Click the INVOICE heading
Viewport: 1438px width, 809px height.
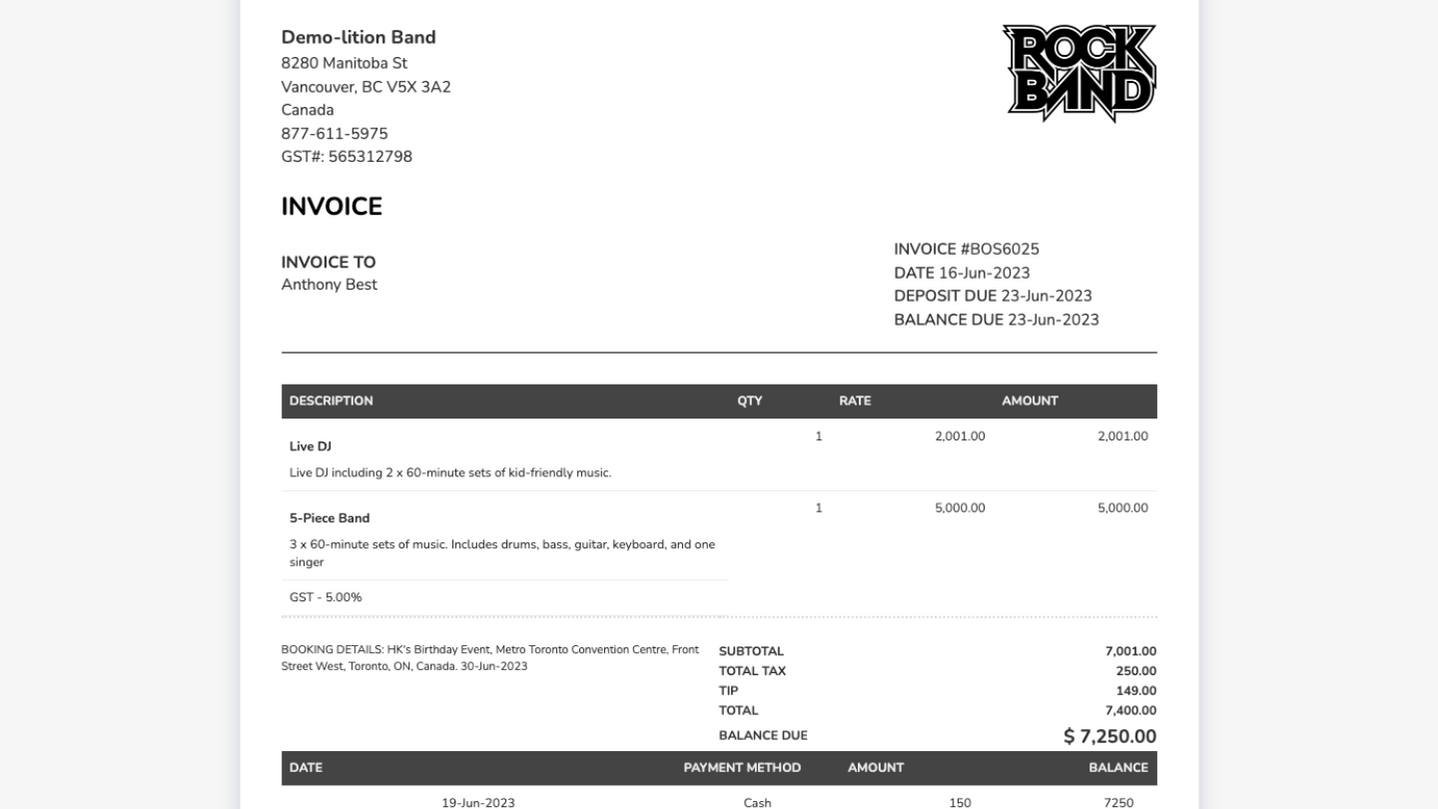point(331,207)
